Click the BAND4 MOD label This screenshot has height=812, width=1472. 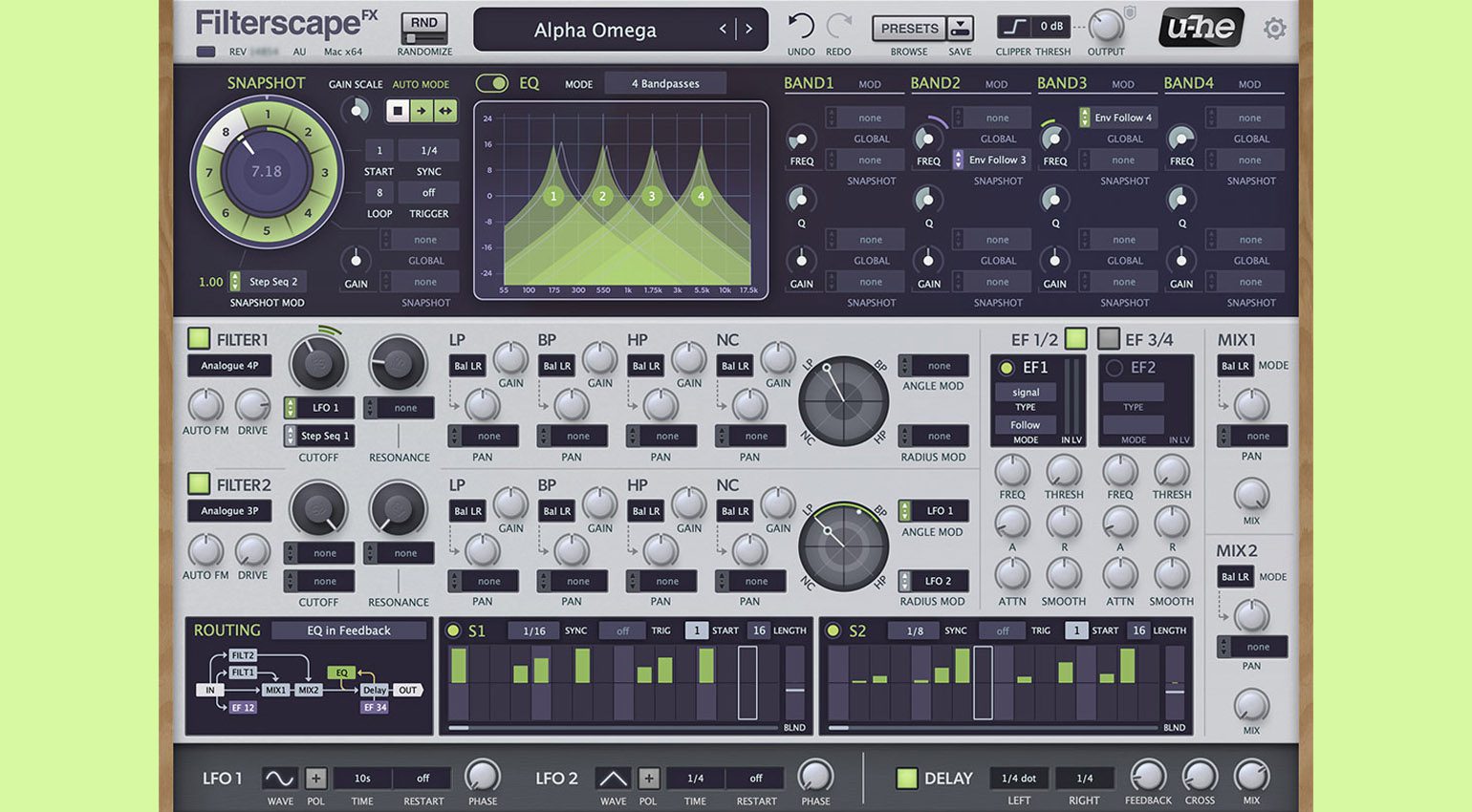(1249, 85)
